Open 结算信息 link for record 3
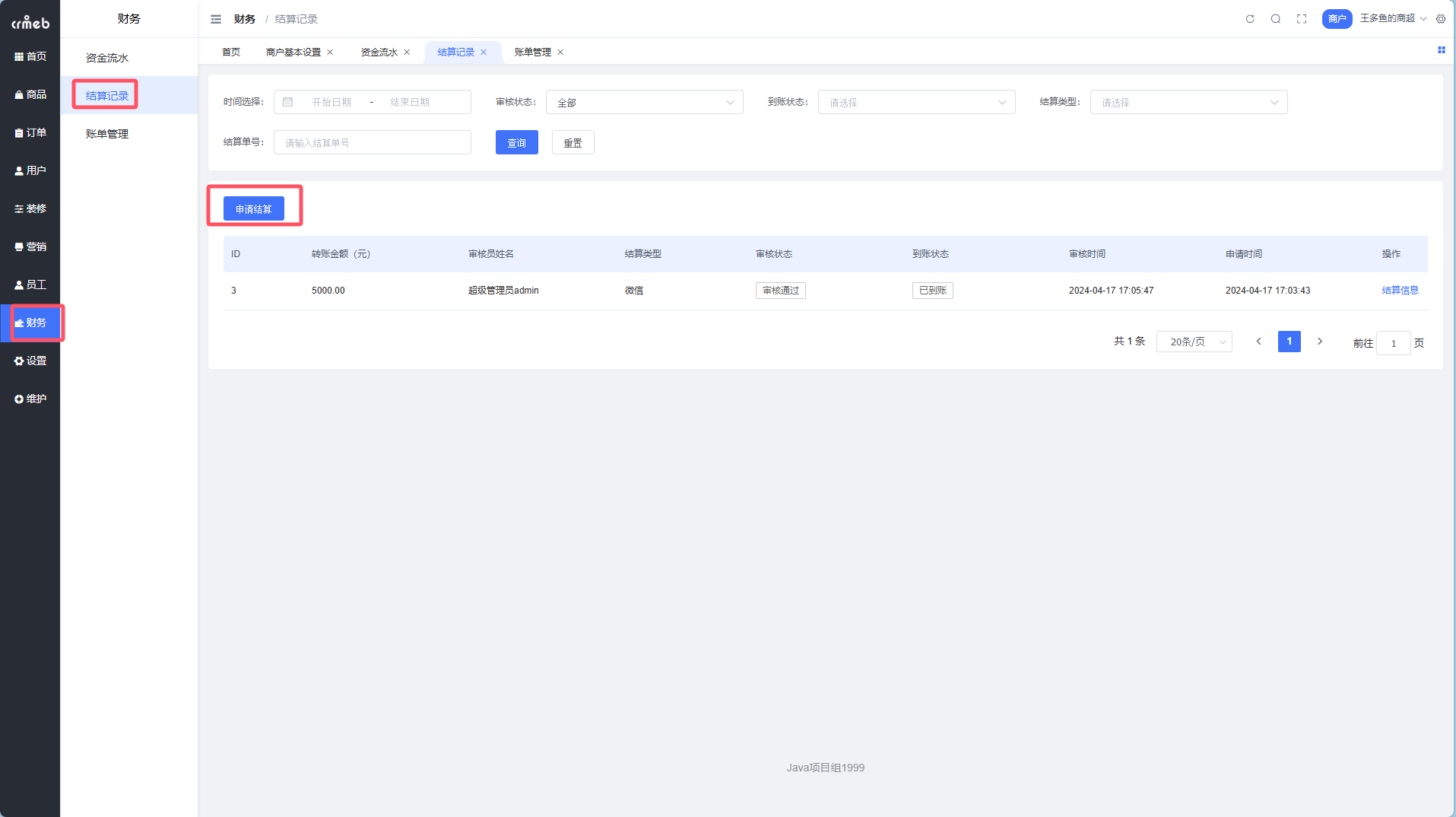The image size is (1456, 817). [x=1400, y=291]
